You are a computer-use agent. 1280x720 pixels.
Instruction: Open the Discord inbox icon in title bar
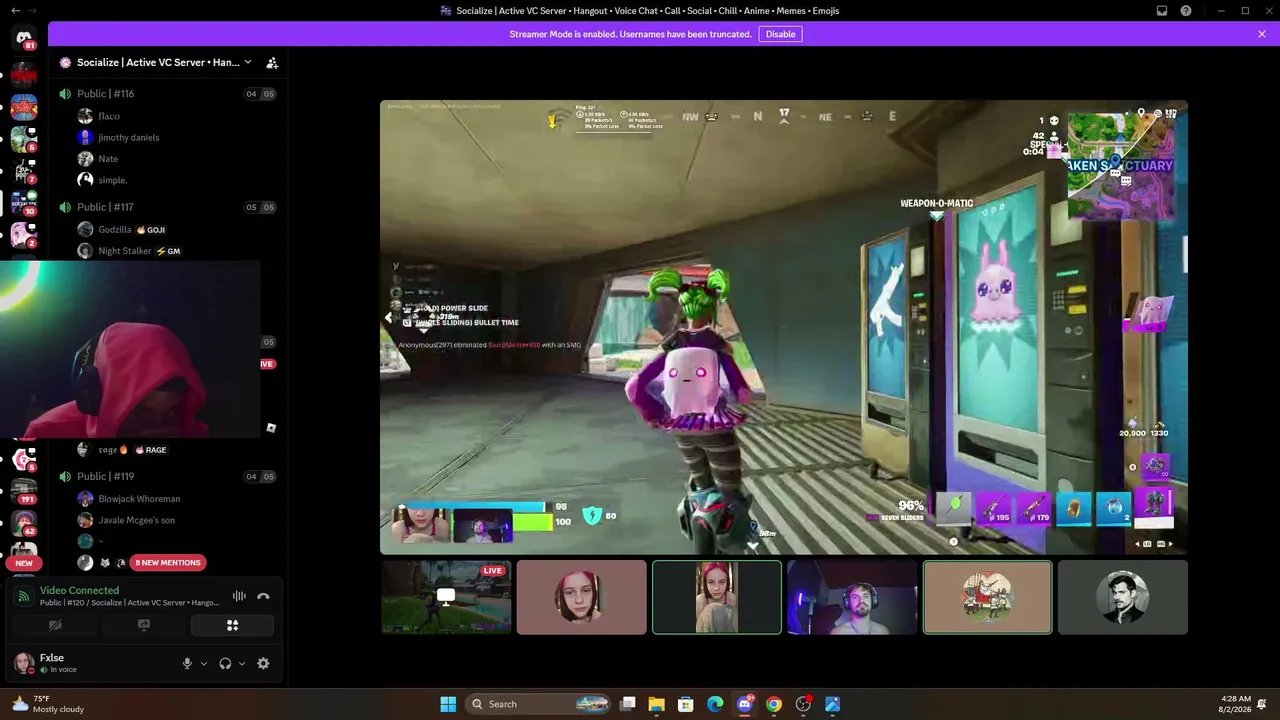click(x=1162, y=11)
